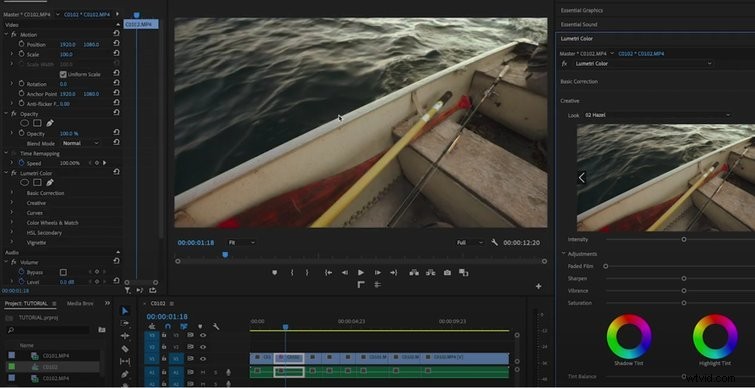Step back one frame

[x=345, y=272]
